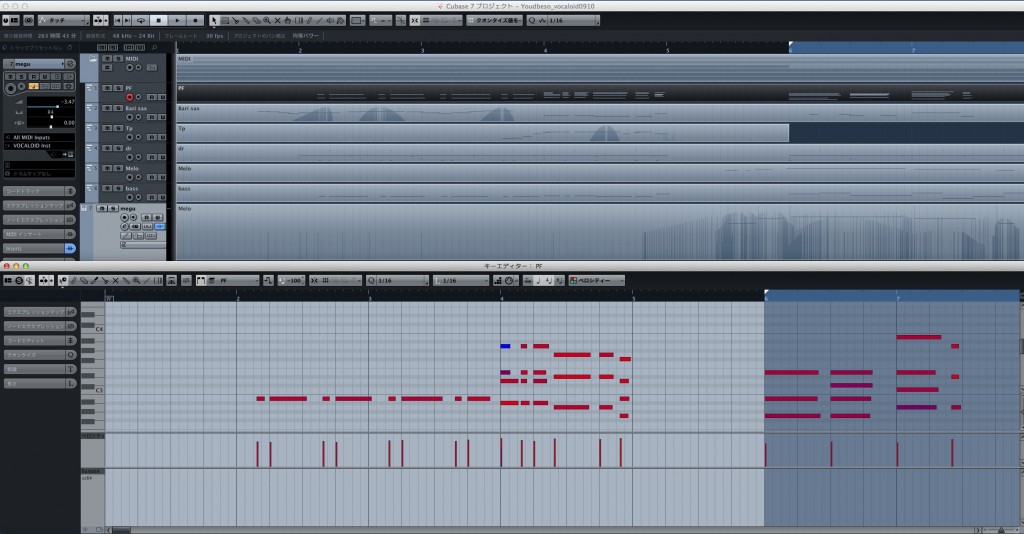
Task: Open the コードトラック inspector section
Action: click(x=39, y=191)
